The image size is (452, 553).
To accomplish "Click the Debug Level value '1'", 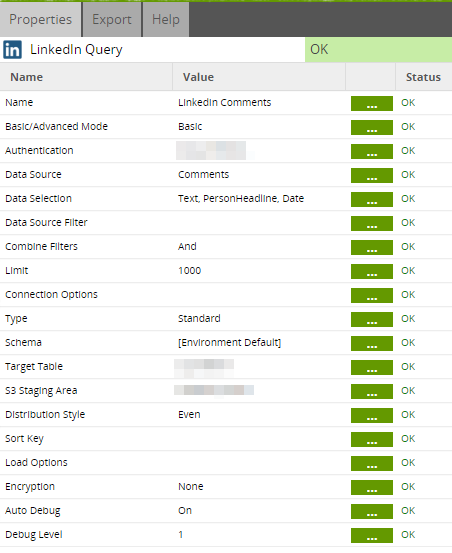I will pos(181,534).
